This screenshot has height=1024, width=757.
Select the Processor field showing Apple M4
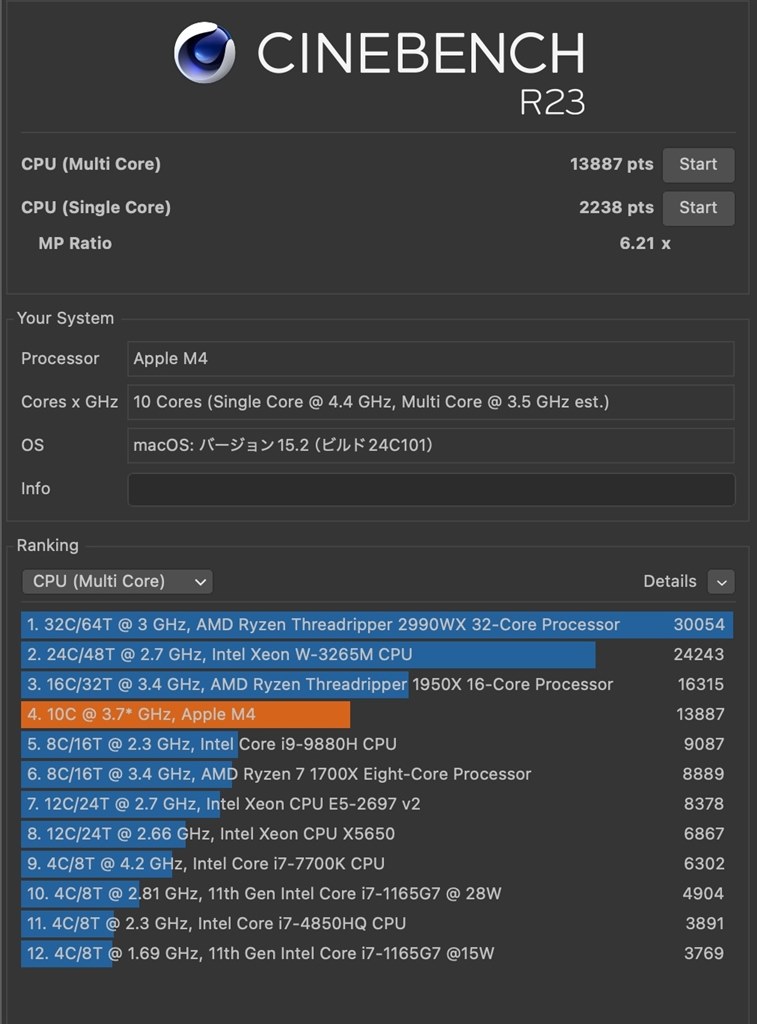coord(431,359)
